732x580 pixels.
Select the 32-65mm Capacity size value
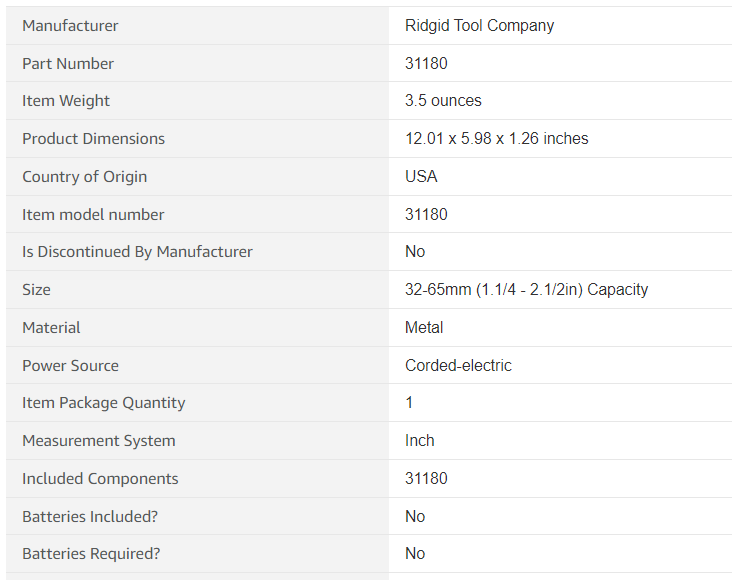pyautogui.click(x=527, y=290)
